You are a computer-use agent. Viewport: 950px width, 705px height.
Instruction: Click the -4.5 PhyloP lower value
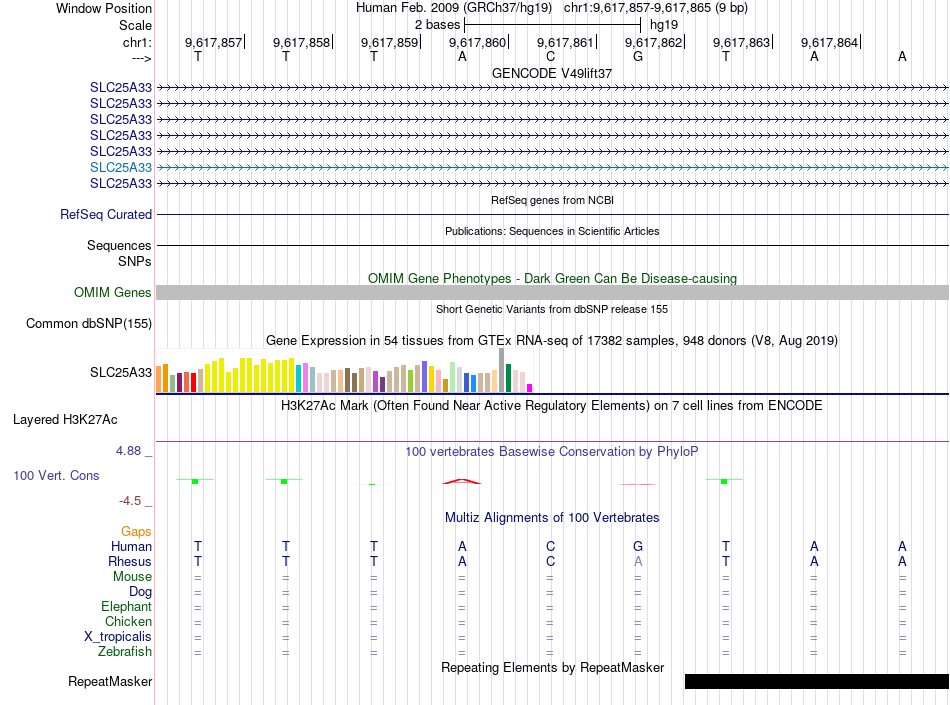130,500
